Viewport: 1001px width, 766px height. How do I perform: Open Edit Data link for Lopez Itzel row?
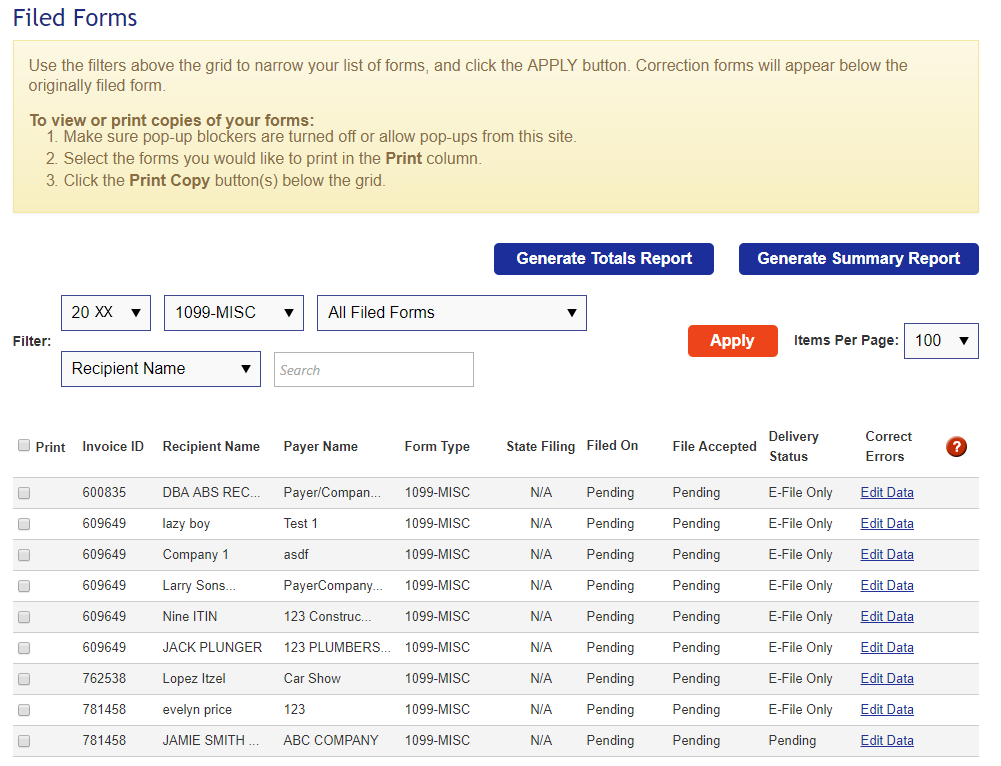pos(887,679)
